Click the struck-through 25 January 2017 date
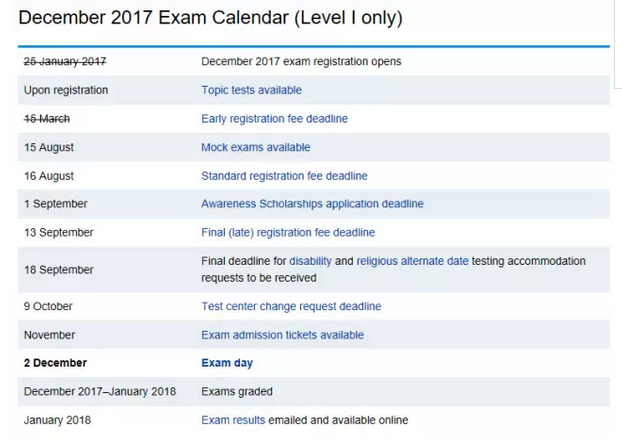 point(65,61)
